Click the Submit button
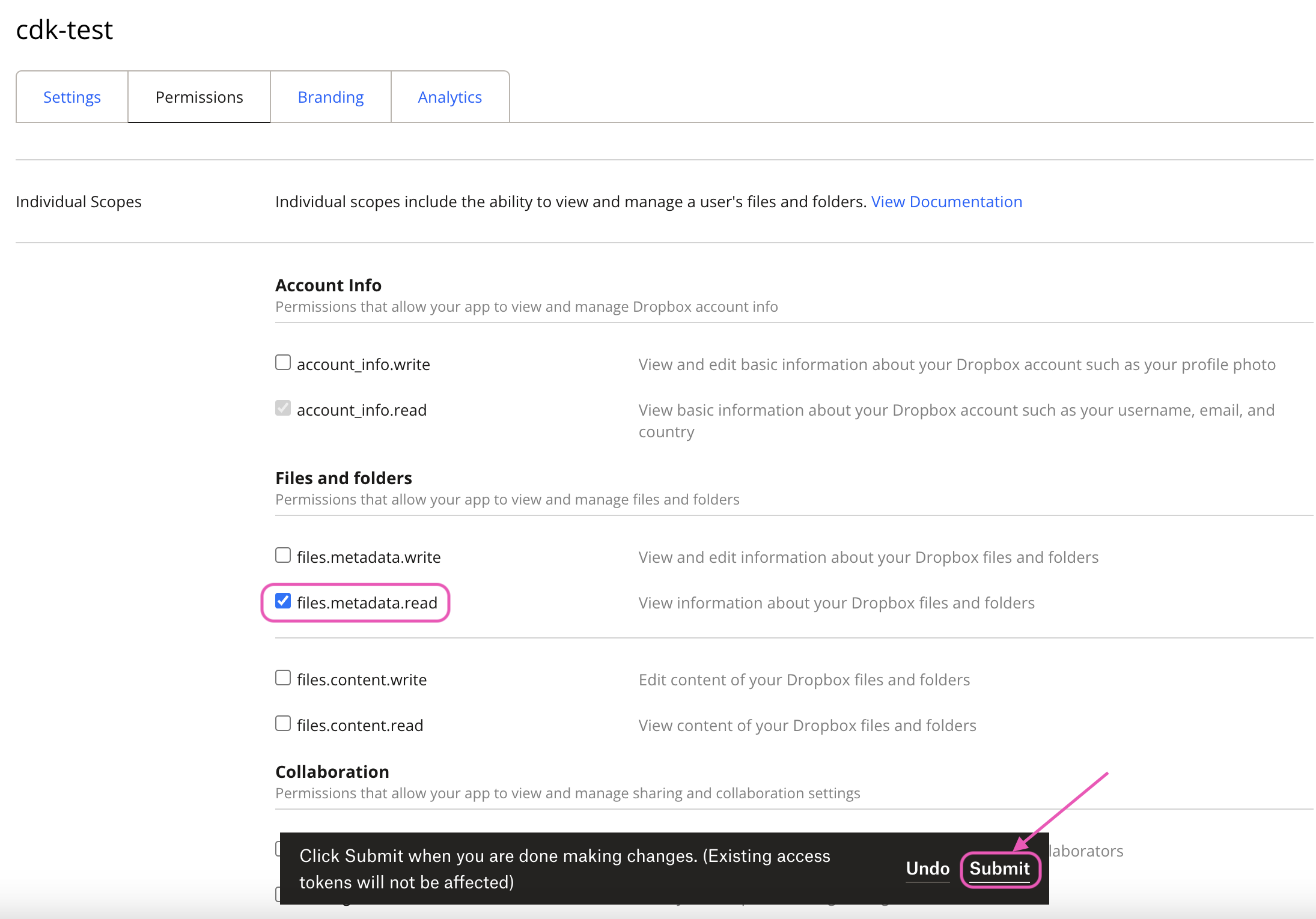 pos(999,868)
